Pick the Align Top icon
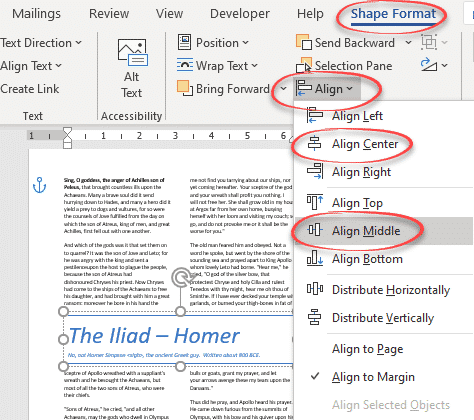 [x=314, y=202]
